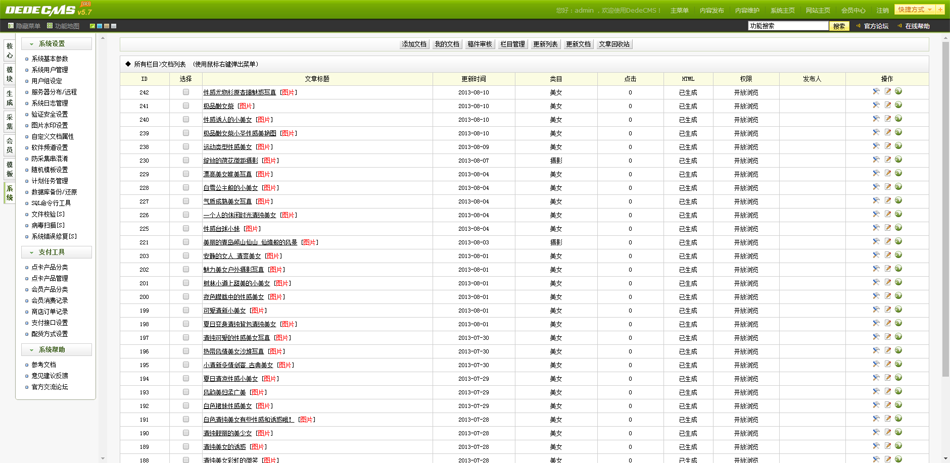Open 数据库备份/还原 in sidebar
Viewport: 950px width, 463px height.
coord(54,192)
